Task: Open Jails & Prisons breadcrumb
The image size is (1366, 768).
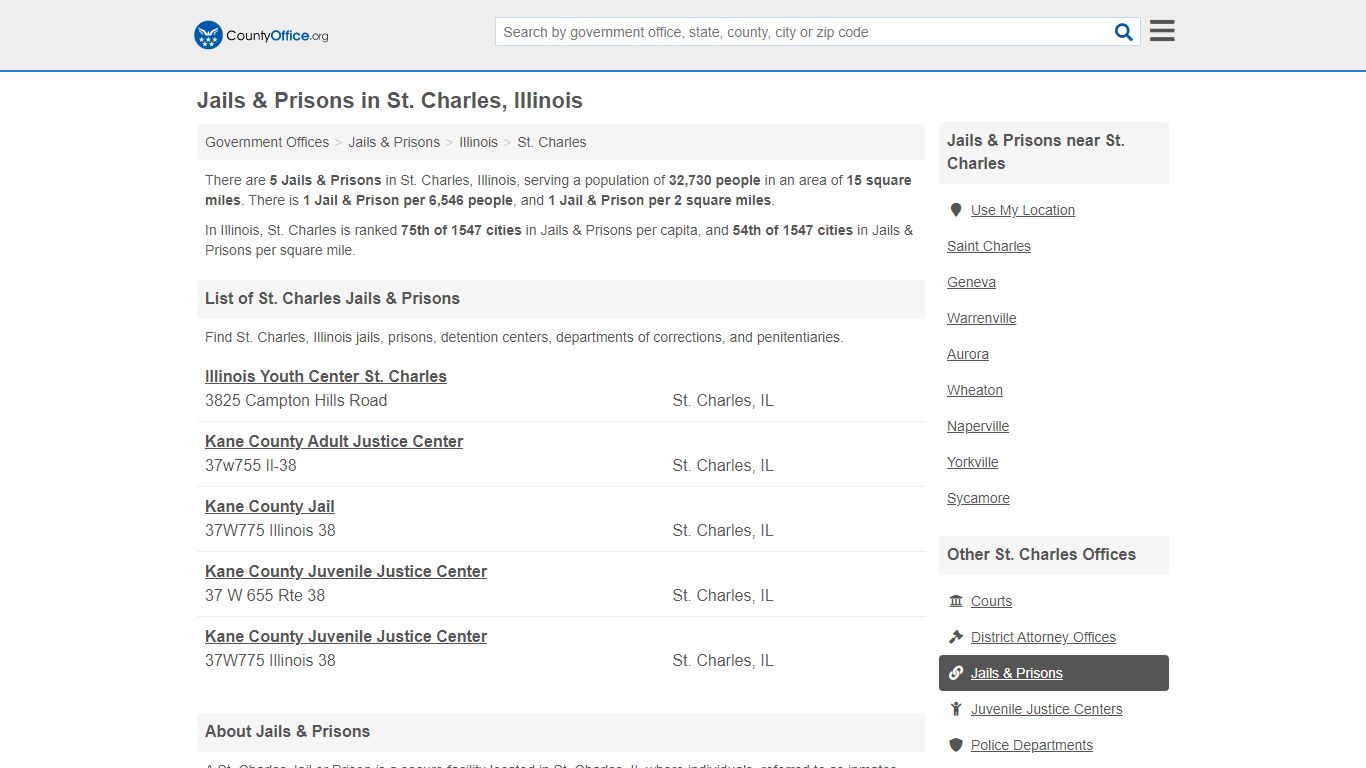Action: [394, 142]
